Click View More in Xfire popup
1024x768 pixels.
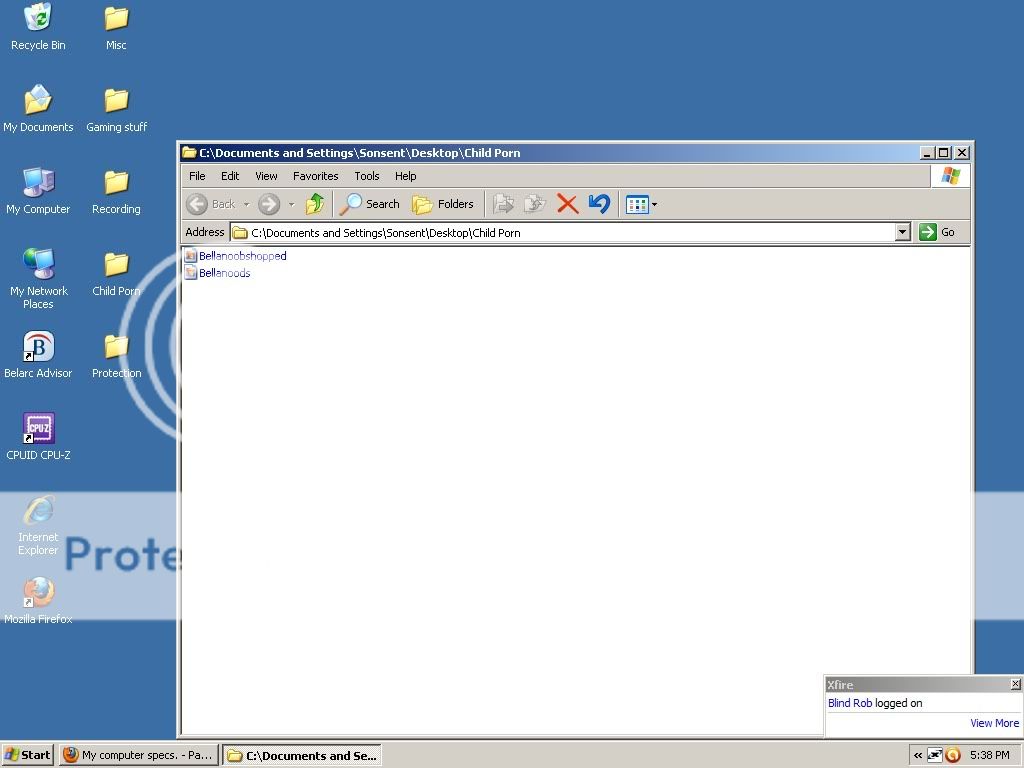[x=994, y=723]
